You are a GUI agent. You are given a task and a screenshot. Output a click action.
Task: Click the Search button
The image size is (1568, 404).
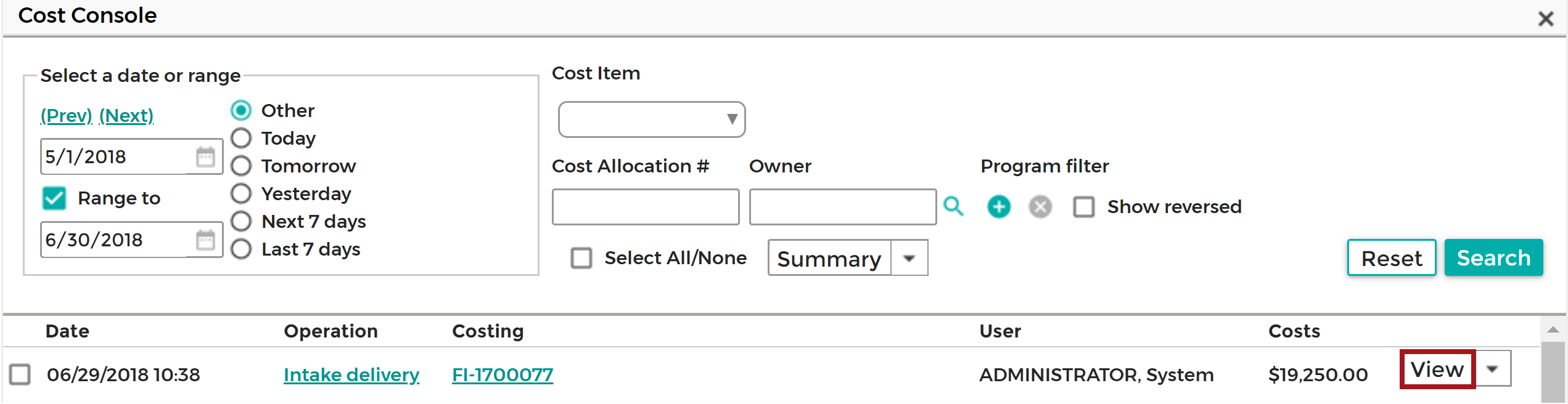coord(1493,257)
